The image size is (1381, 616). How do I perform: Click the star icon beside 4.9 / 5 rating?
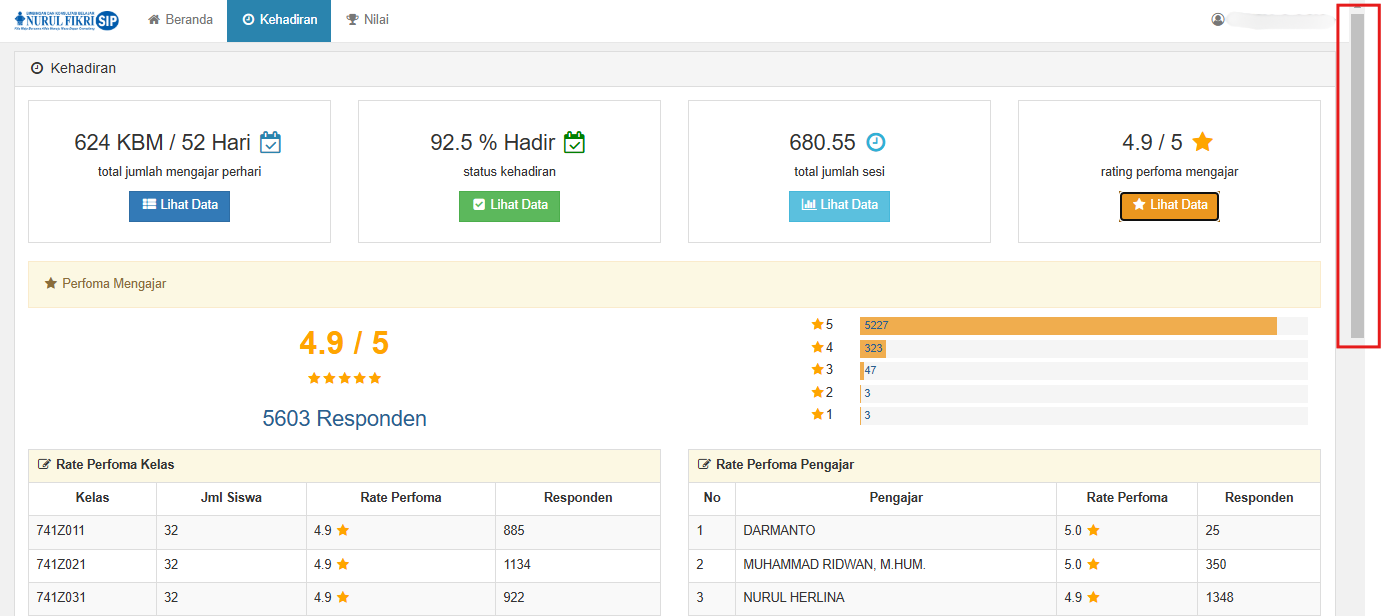(1203, 142)
